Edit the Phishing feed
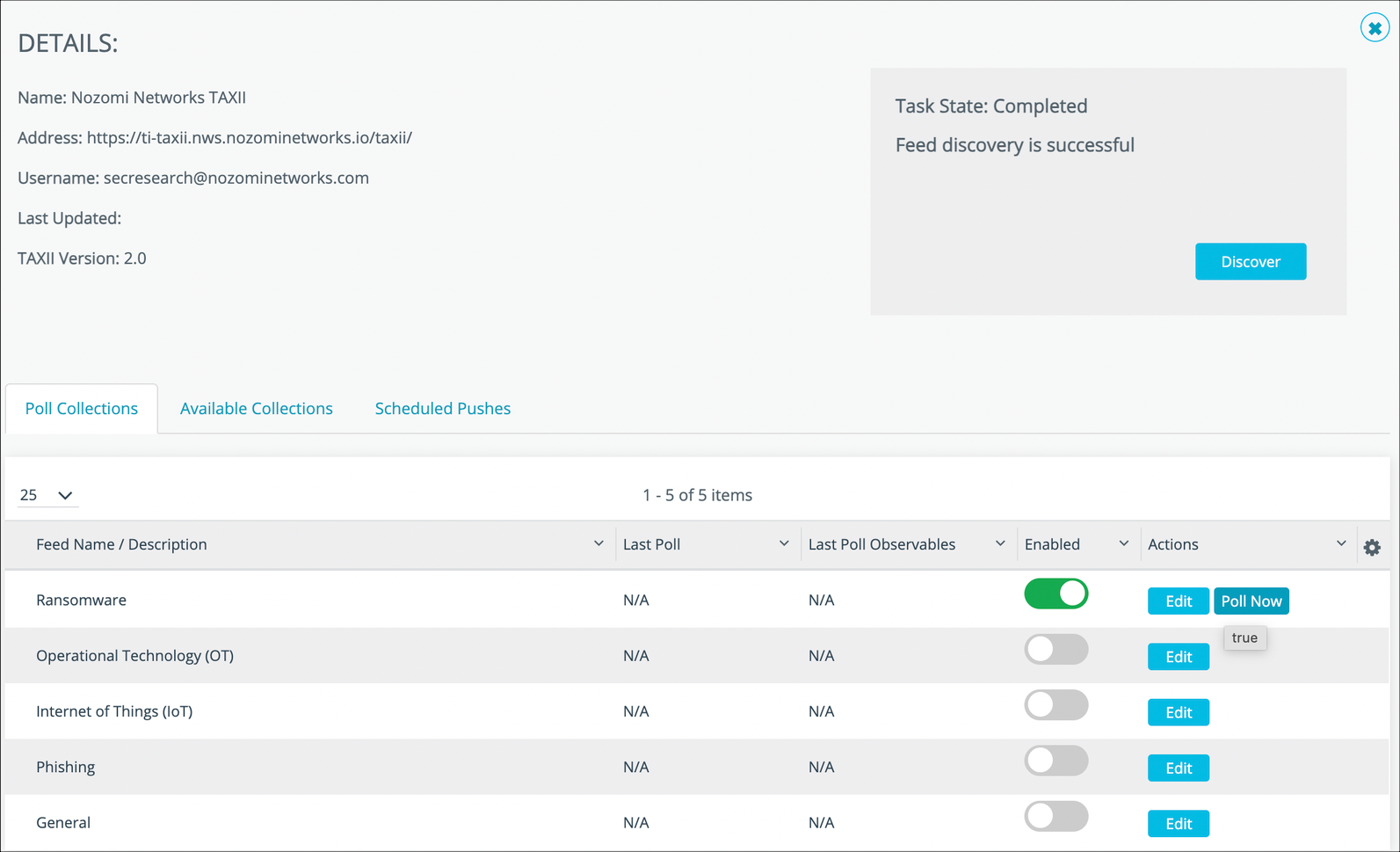Viewport: 1400px width, 852px height. 1179,768
